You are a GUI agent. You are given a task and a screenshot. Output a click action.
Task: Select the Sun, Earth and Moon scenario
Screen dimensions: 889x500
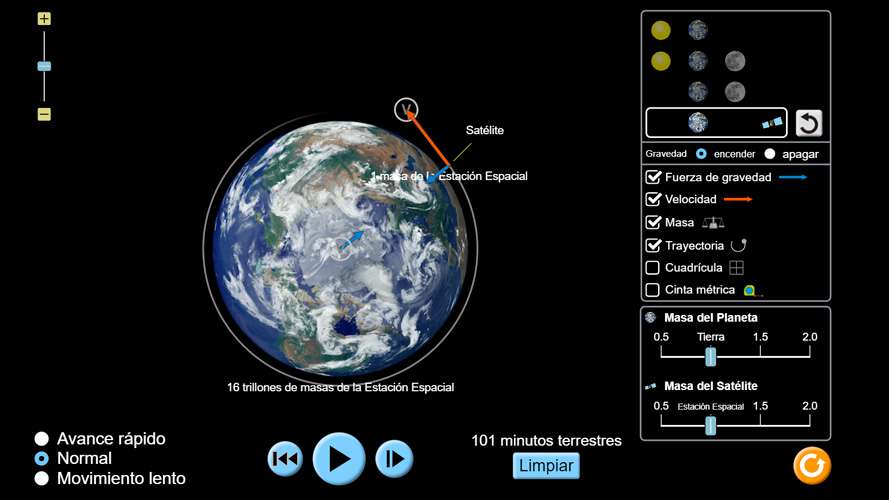click(x=697, y=61)
